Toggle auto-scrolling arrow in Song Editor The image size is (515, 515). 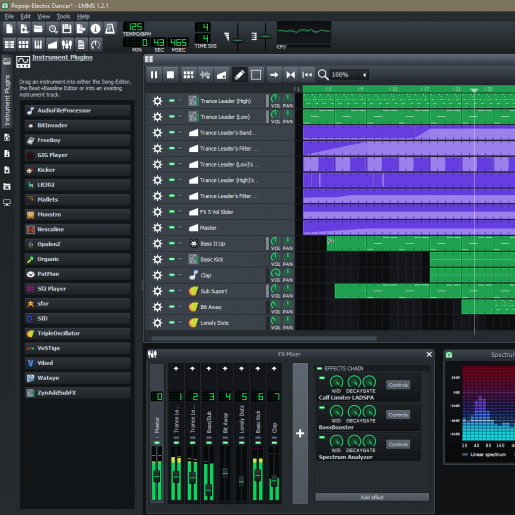tap(274, 75)
